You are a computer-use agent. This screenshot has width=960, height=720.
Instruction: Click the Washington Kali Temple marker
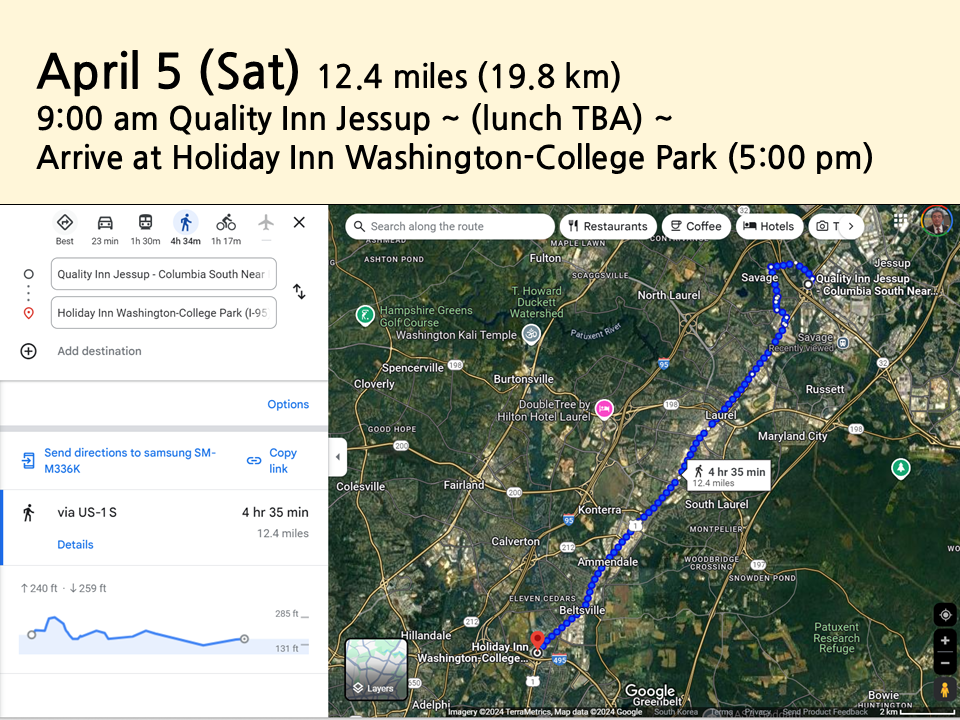pos(531,334)
